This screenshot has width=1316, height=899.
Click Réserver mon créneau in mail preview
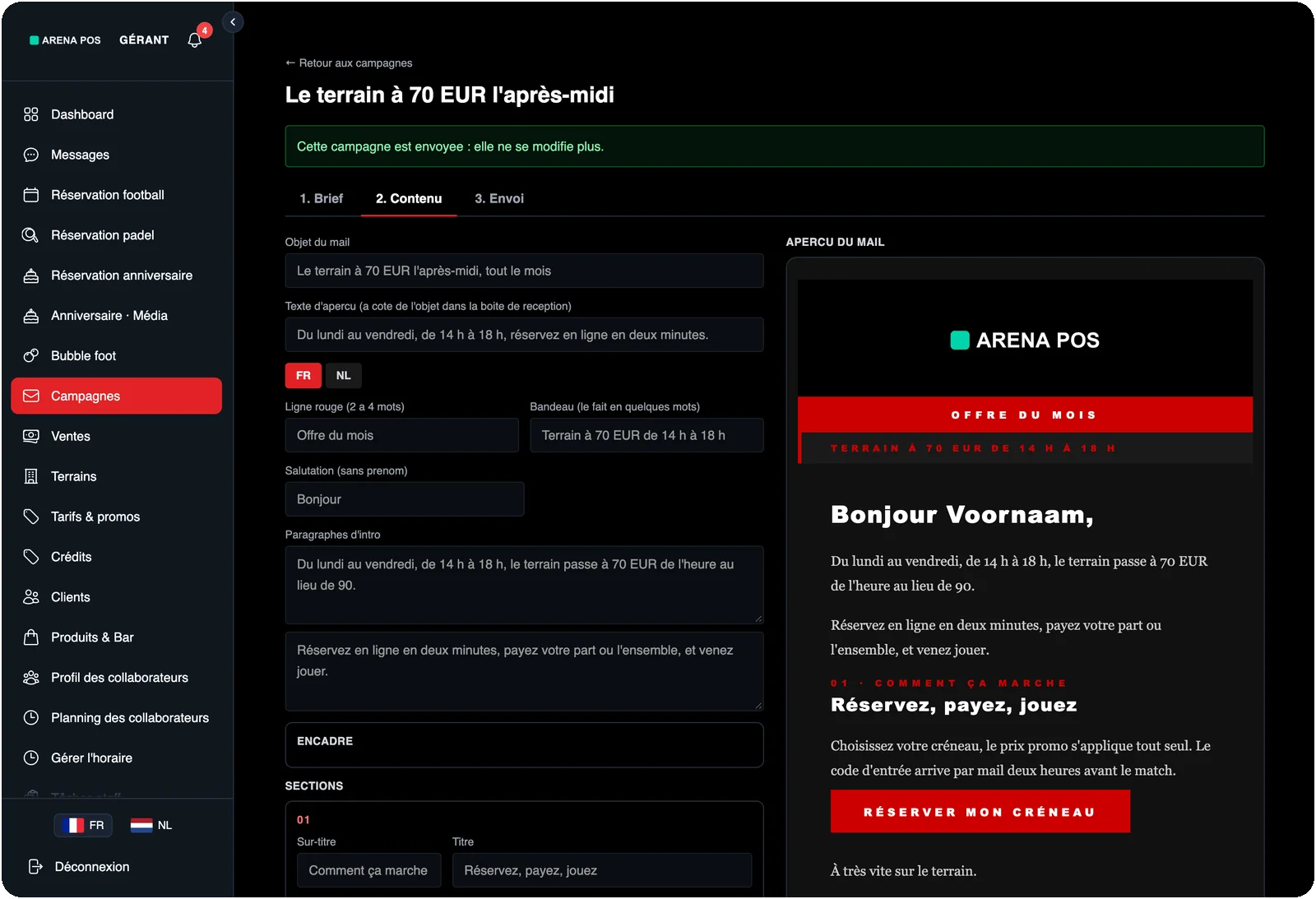point(980,812)
